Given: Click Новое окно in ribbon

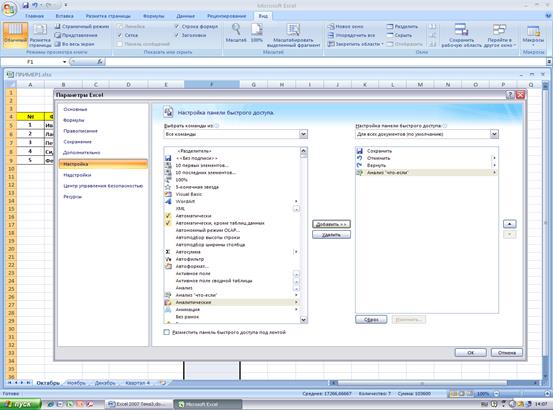Looking at the screenshot, I should (x=345, y=26).
